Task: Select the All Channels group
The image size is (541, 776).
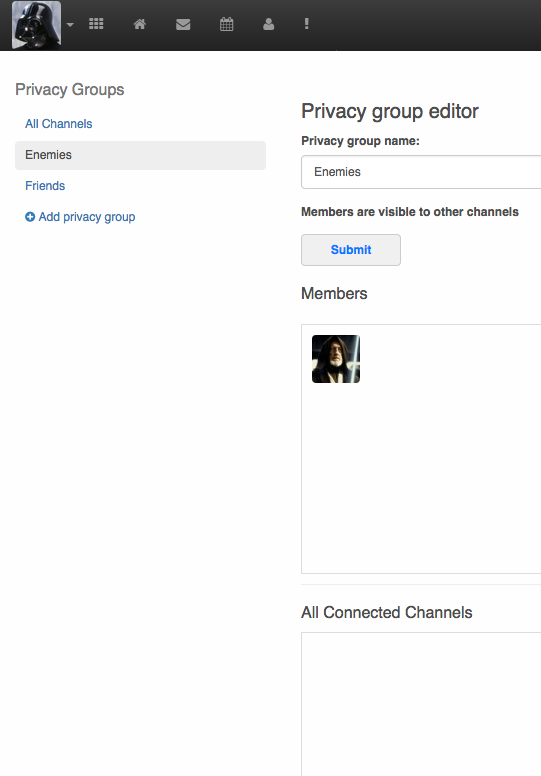Action: point(58,124)
